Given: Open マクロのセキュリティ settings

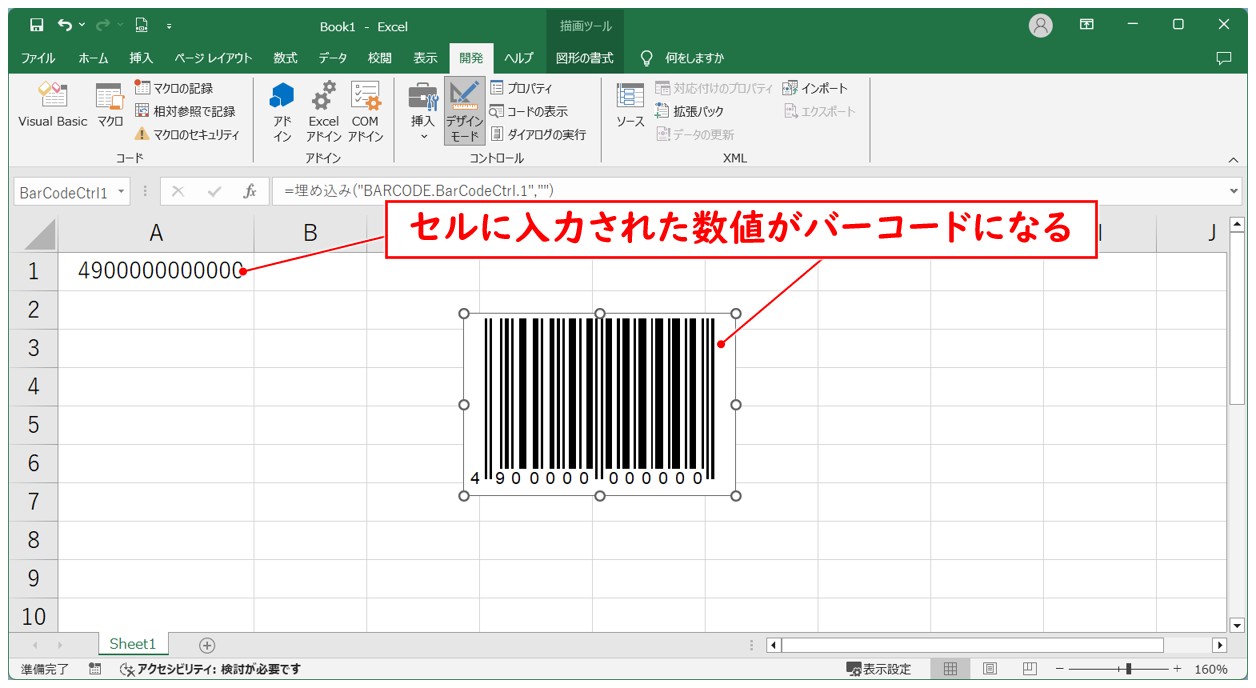Looking at the screenshot, I should (187, 134).
